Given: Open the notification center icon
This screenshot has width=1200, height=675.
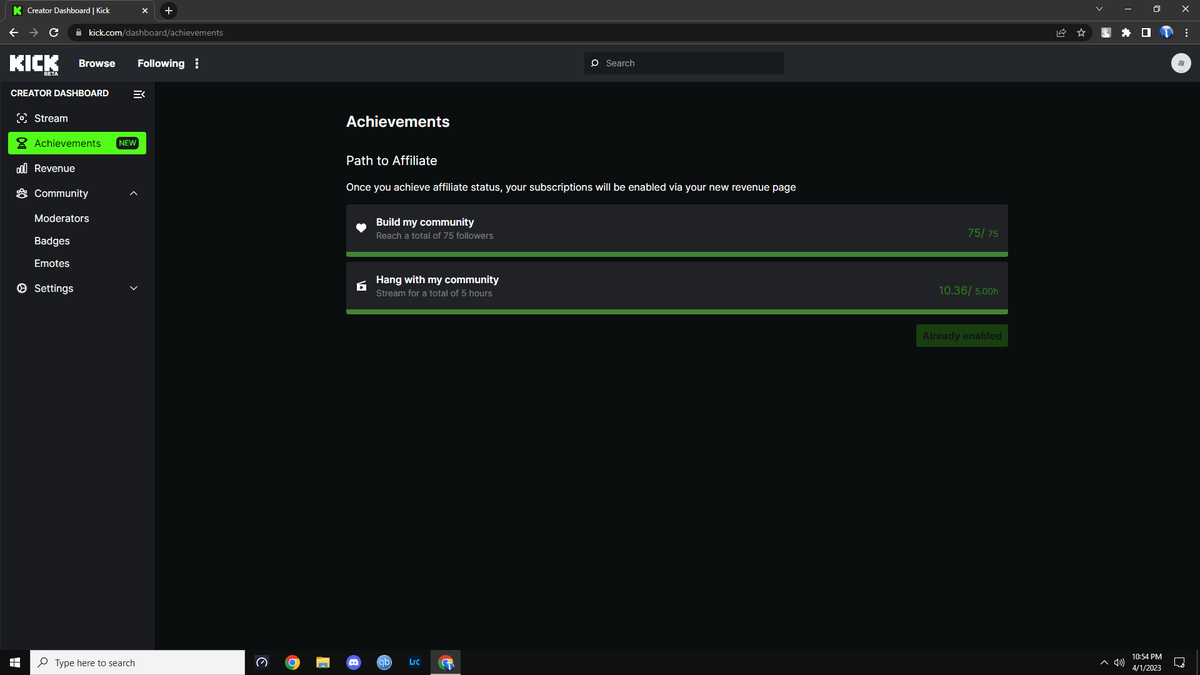Looking at the screenshot, I should [1179, 662].
